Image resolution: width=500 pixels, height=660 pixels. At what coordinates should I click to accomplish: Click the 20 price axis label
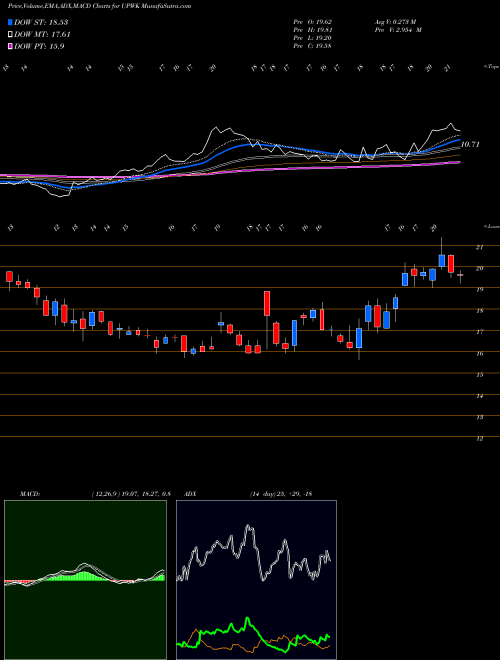[x=479, y=268]
